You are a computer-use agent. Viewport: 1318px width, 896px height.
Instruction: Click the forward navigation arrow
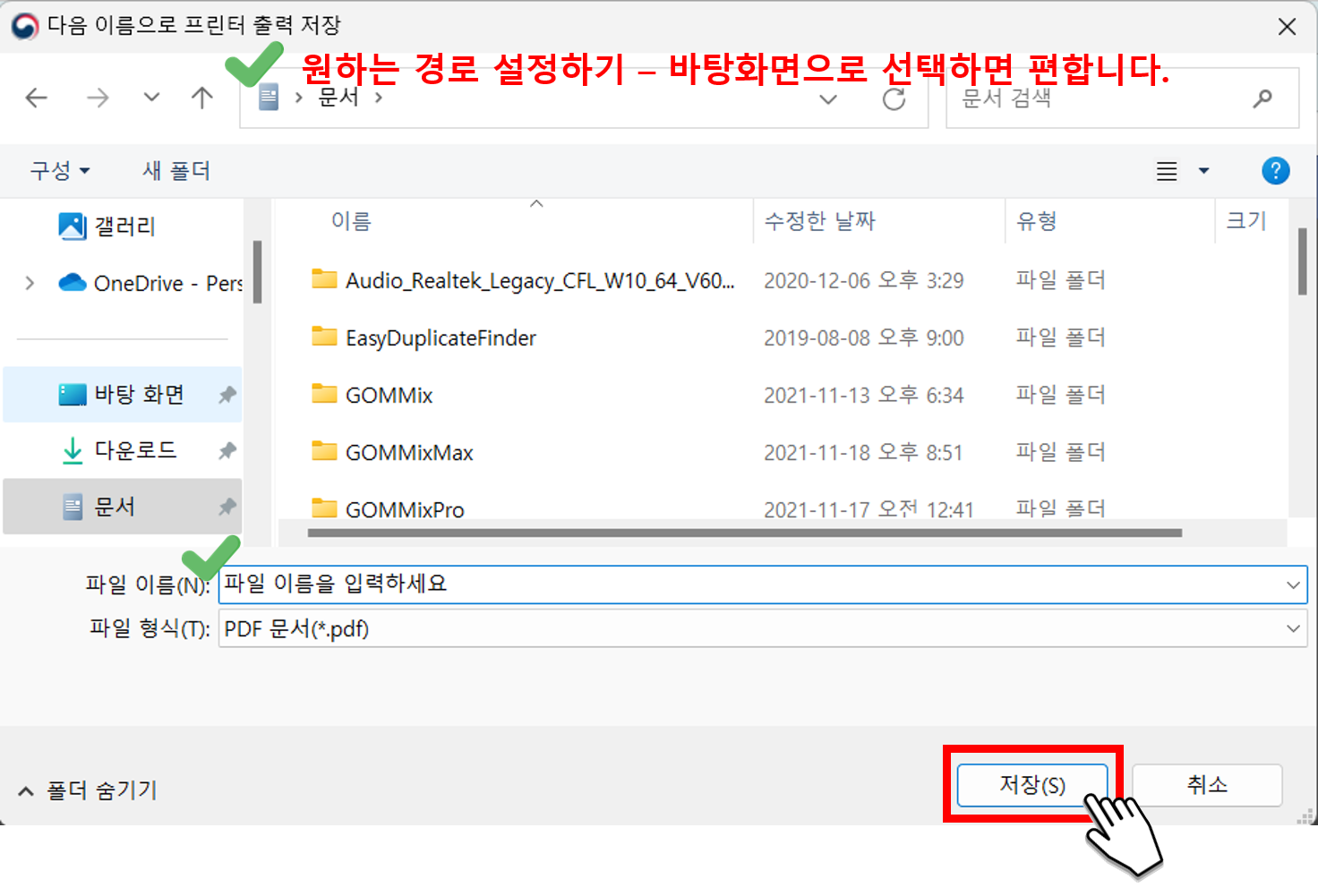[x=97, y=98]
